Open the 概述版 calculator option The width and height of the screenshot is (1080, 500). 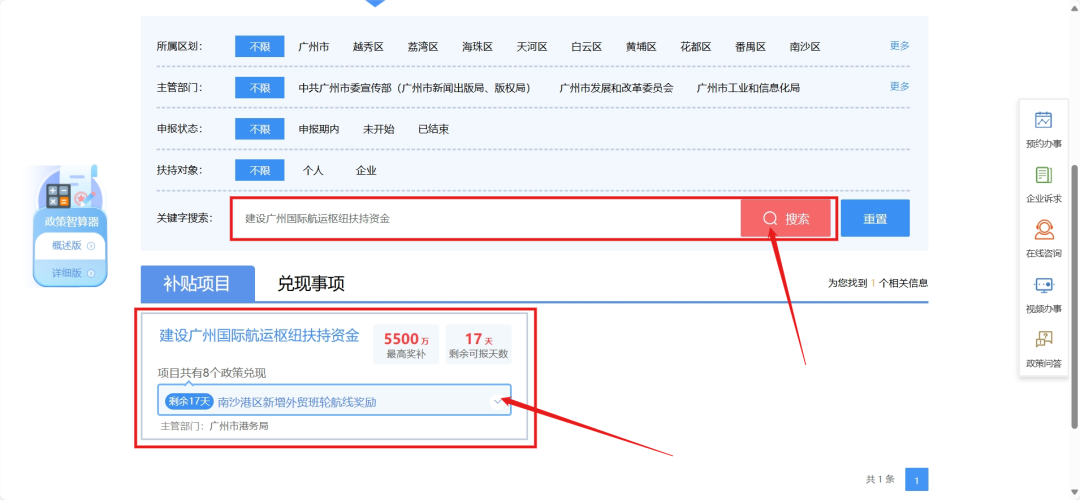[x=70, y=246]
